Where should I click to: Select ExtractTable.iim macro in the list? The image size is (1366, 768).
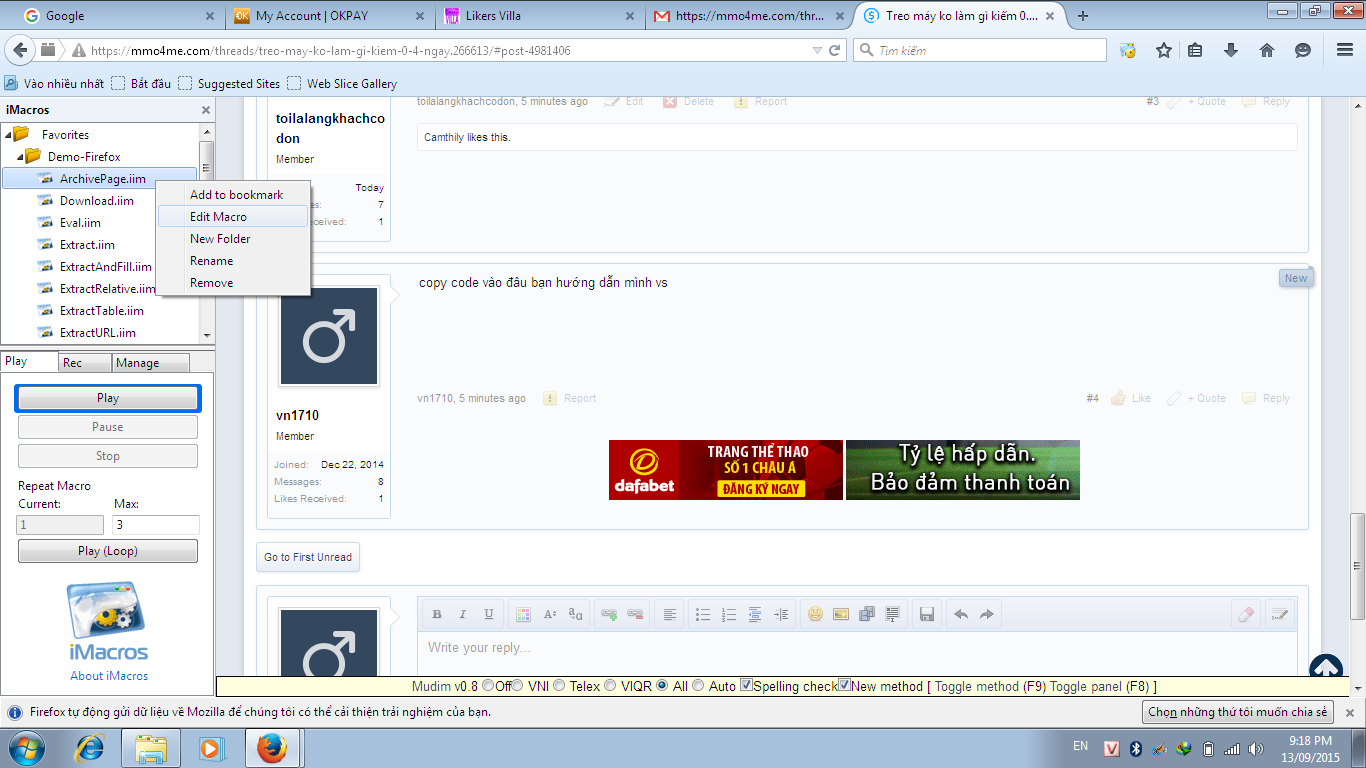point(102,311)
